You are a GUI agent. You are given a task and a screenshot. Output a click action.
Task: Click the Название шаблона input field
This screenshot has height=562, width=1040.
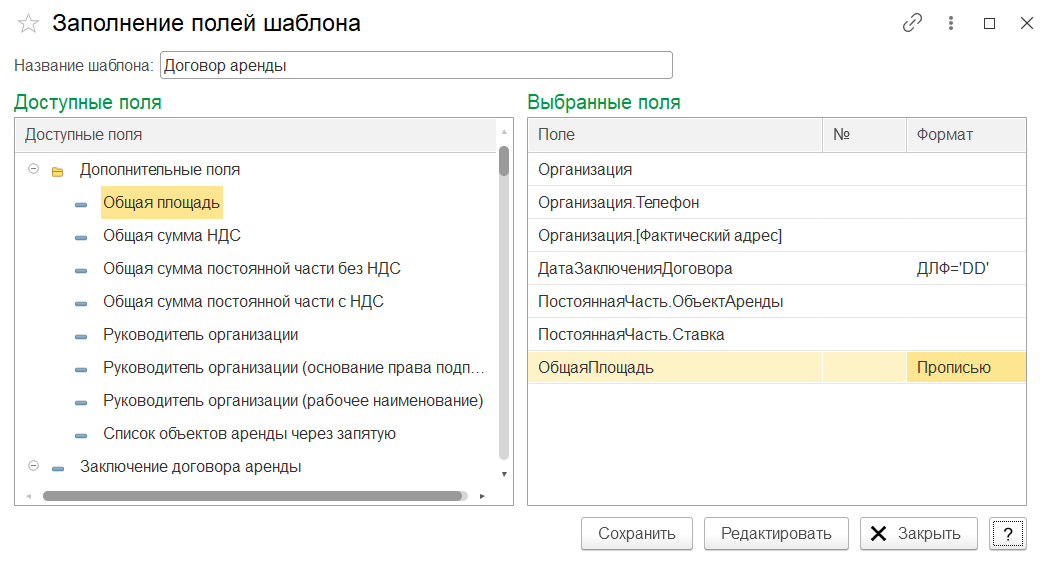415,66
